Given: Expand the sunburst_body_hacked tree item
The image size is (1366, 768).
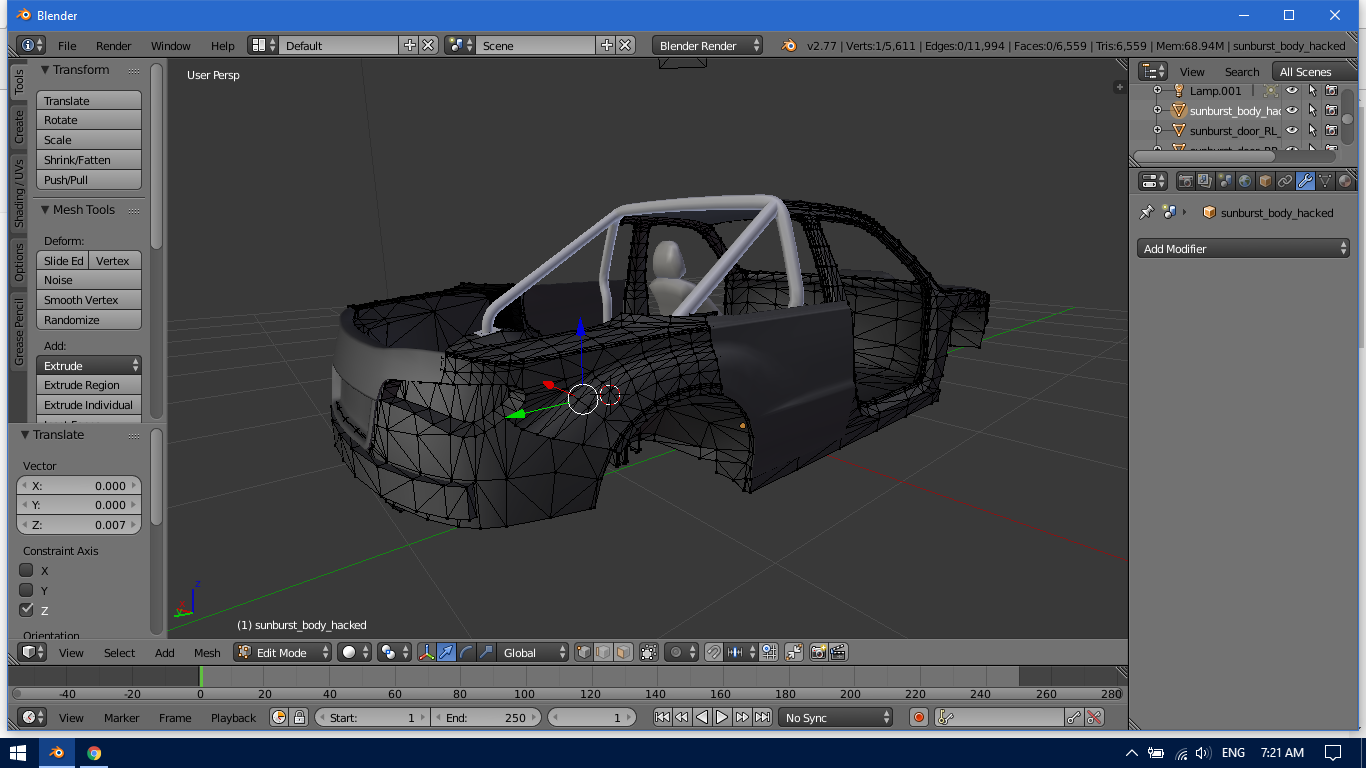Looking at the screenshot, I should pyautogui.click(x=1158, y=111).
